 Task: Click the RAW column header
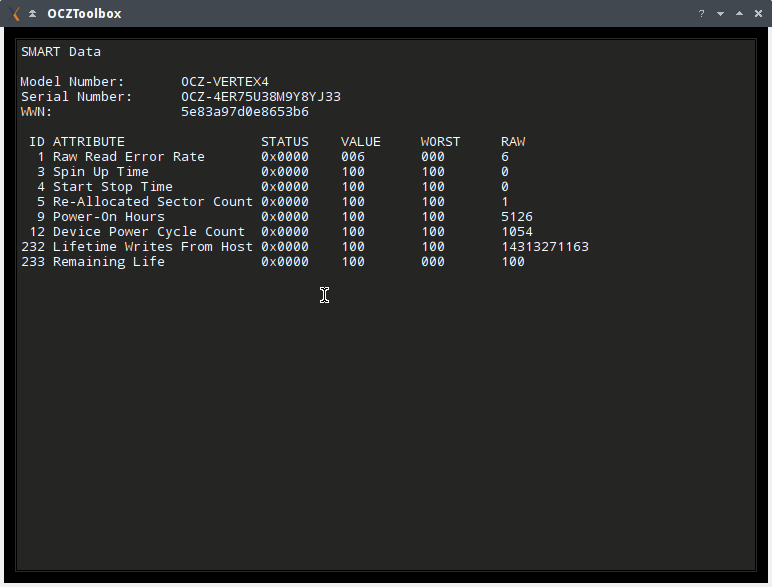tap(513, 142)
